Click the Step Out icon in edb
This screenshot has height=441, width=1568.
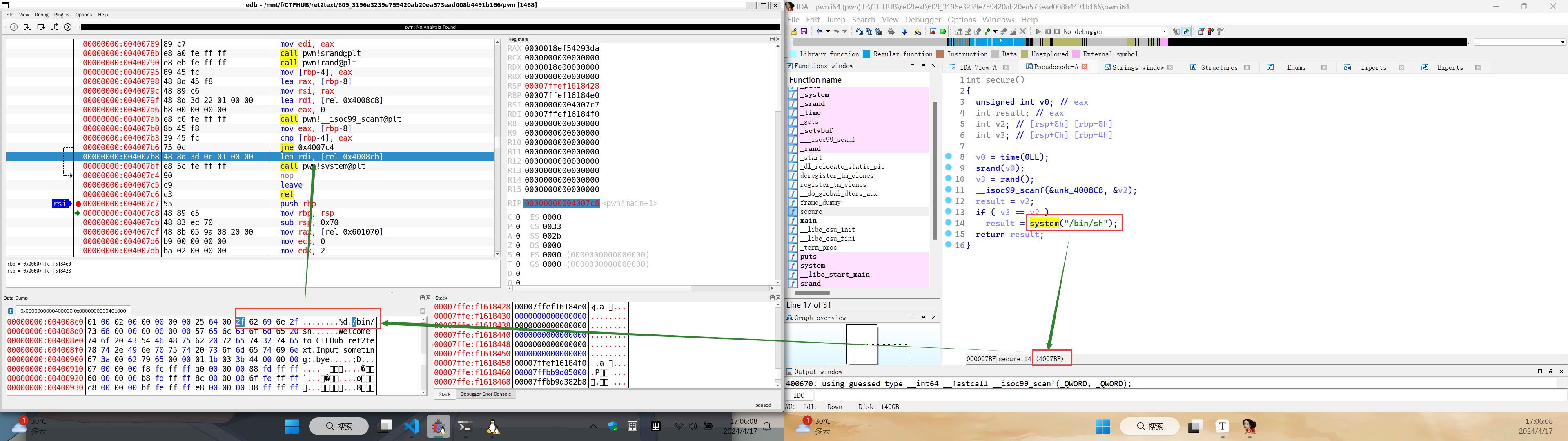55,27
